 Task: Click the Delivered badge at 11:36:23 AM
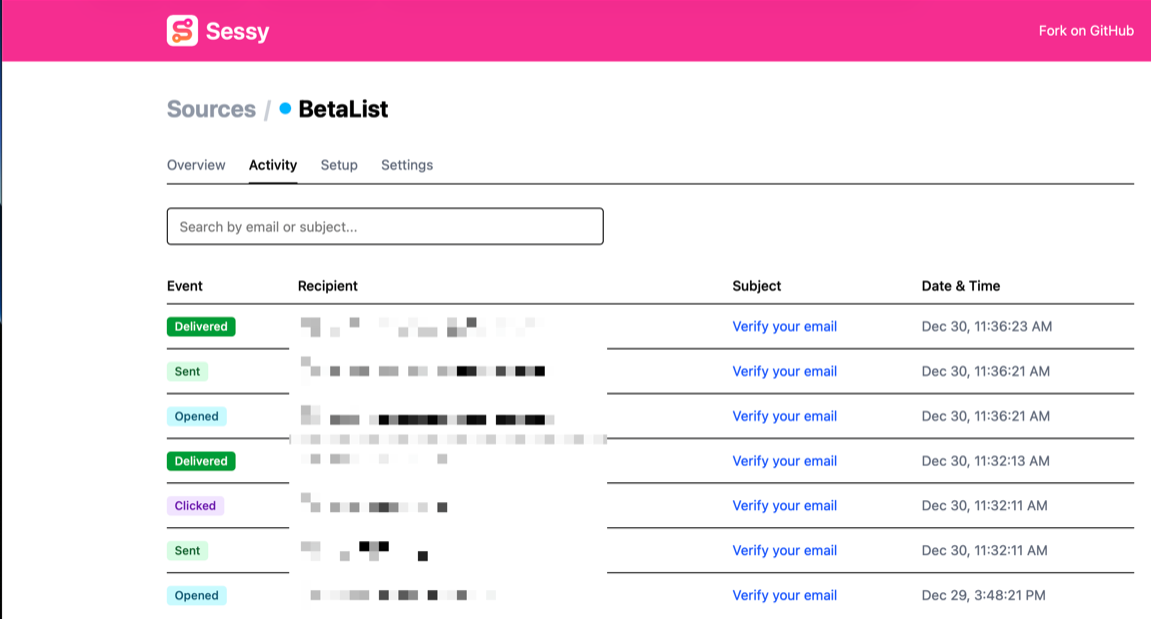[201, 327]
